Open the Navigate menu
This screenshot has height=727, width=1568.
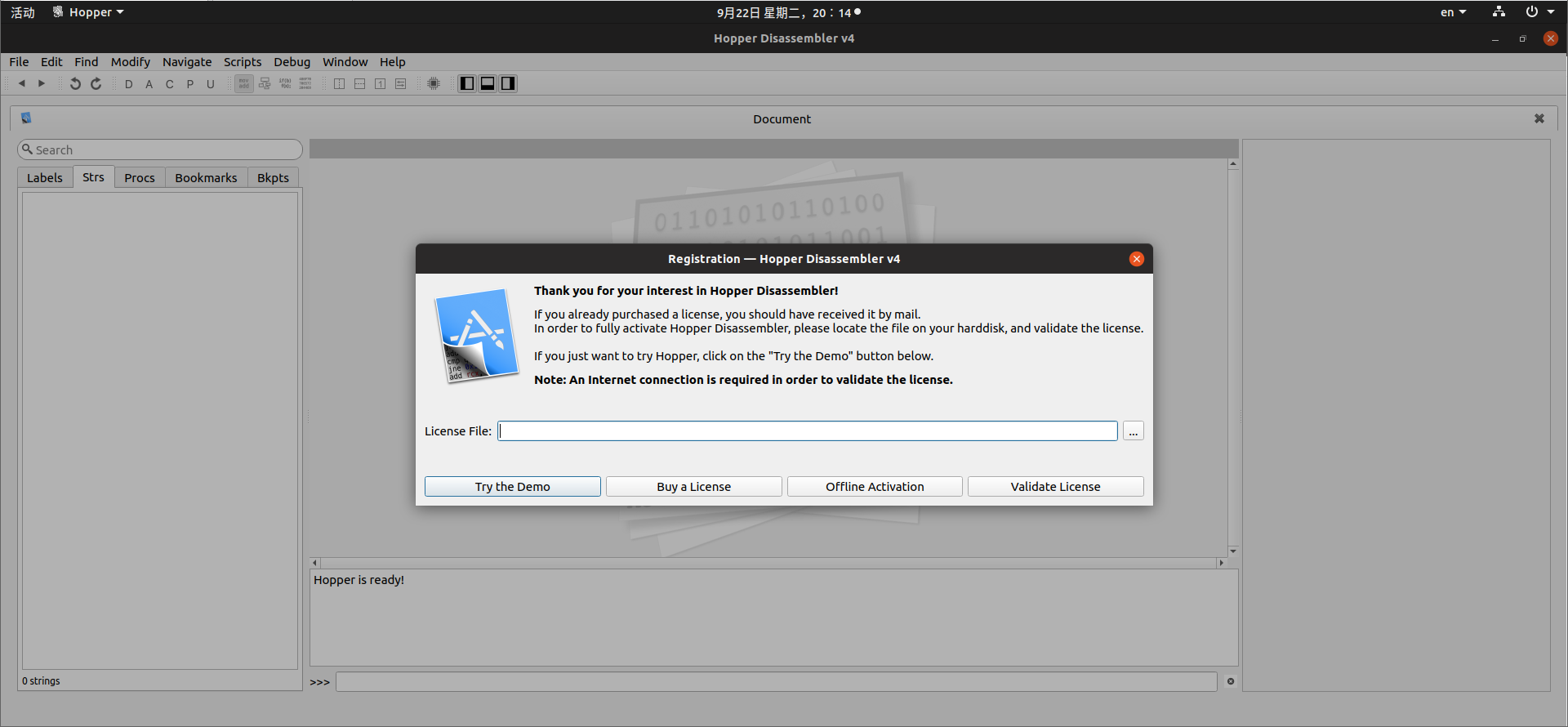tap(187, 62)
